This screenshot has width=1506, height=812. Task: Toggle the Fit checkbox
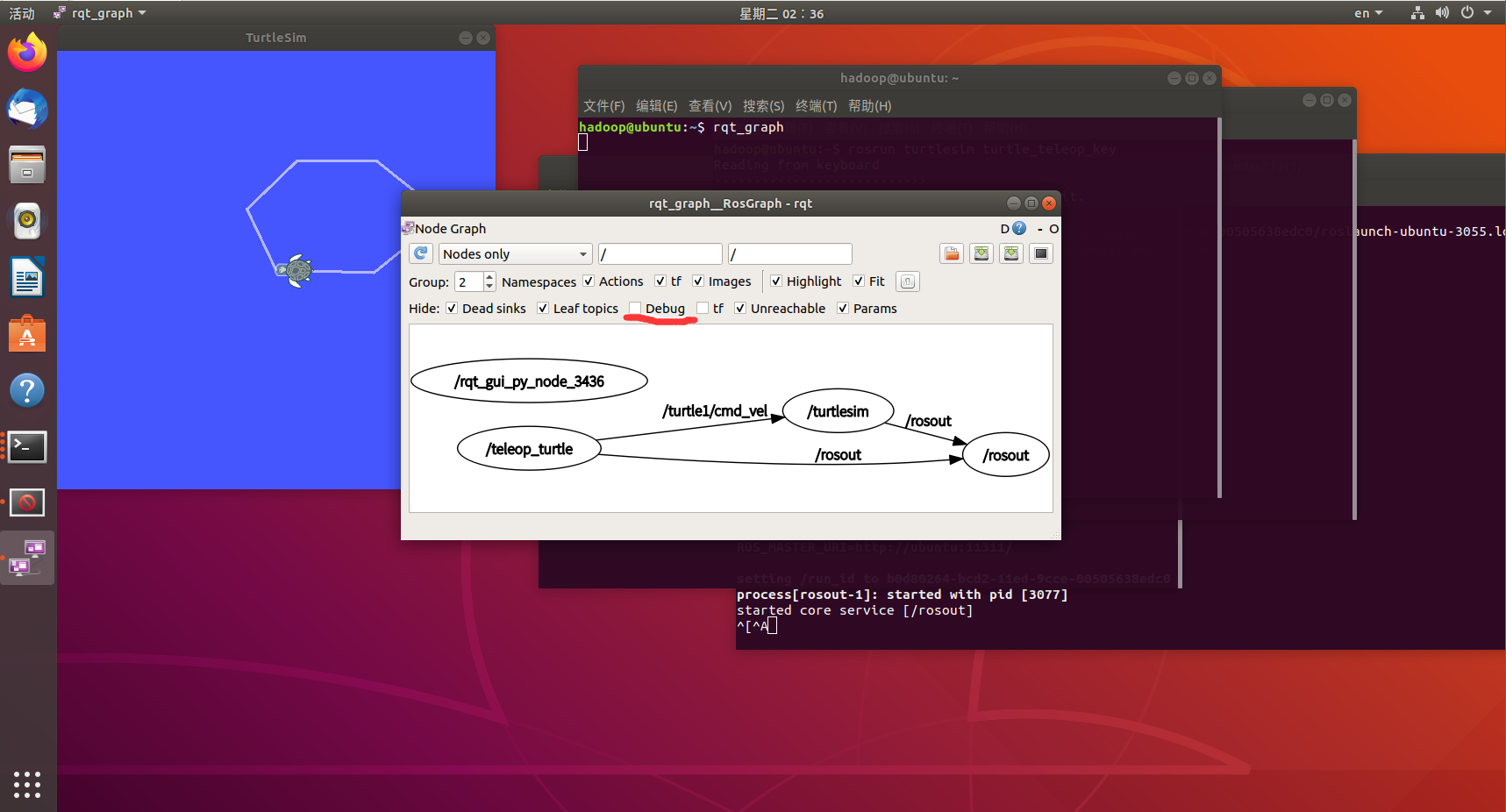click(859, 281)
